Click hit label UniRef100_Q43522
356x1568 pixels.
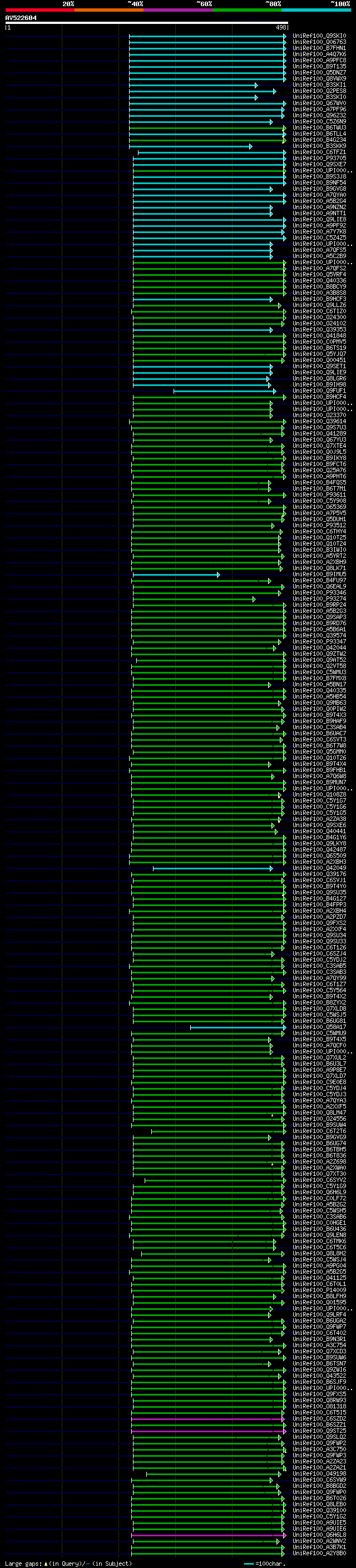[319, 1376]
